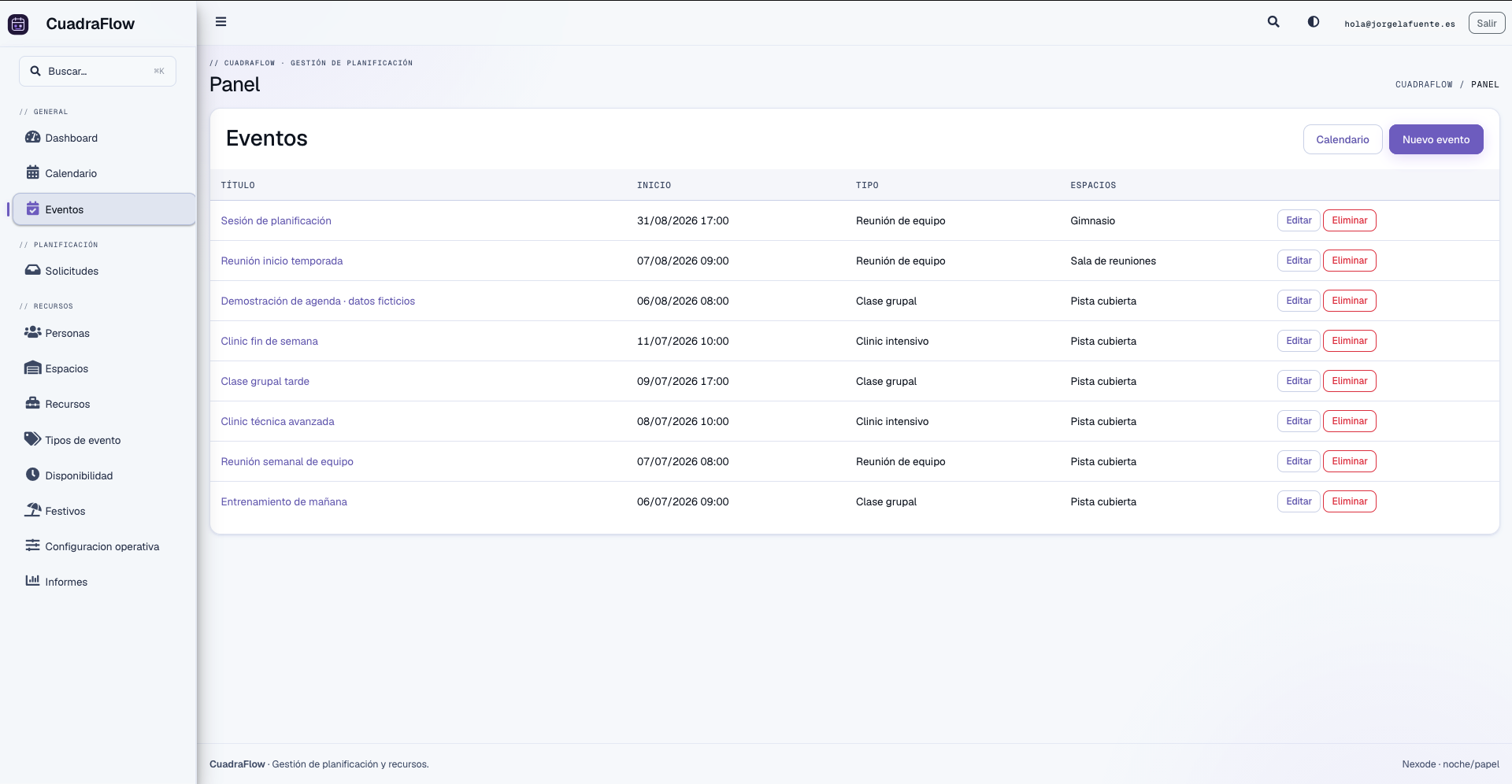The width and height of the screenshot is (1512, 784).
Task: Open Dashboard in the sidebar
Action: pos(104,138)
